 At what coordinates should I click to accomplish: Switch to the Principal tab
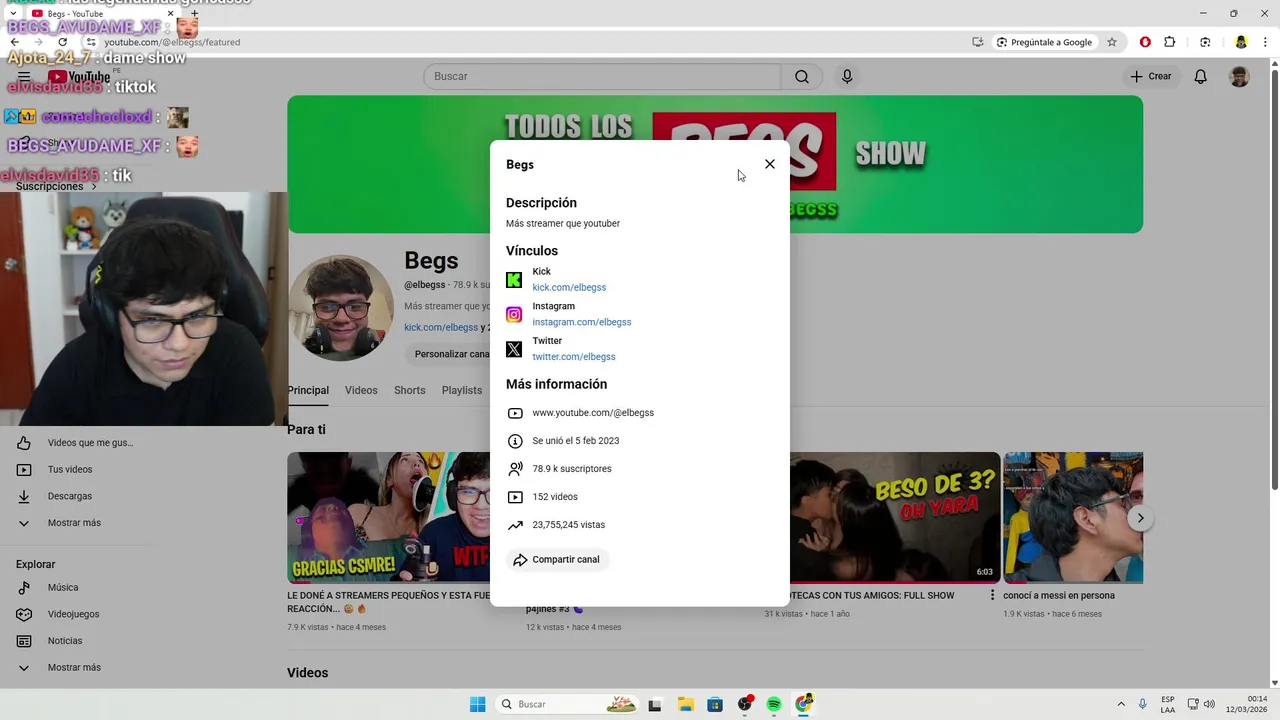click(308, 390)
